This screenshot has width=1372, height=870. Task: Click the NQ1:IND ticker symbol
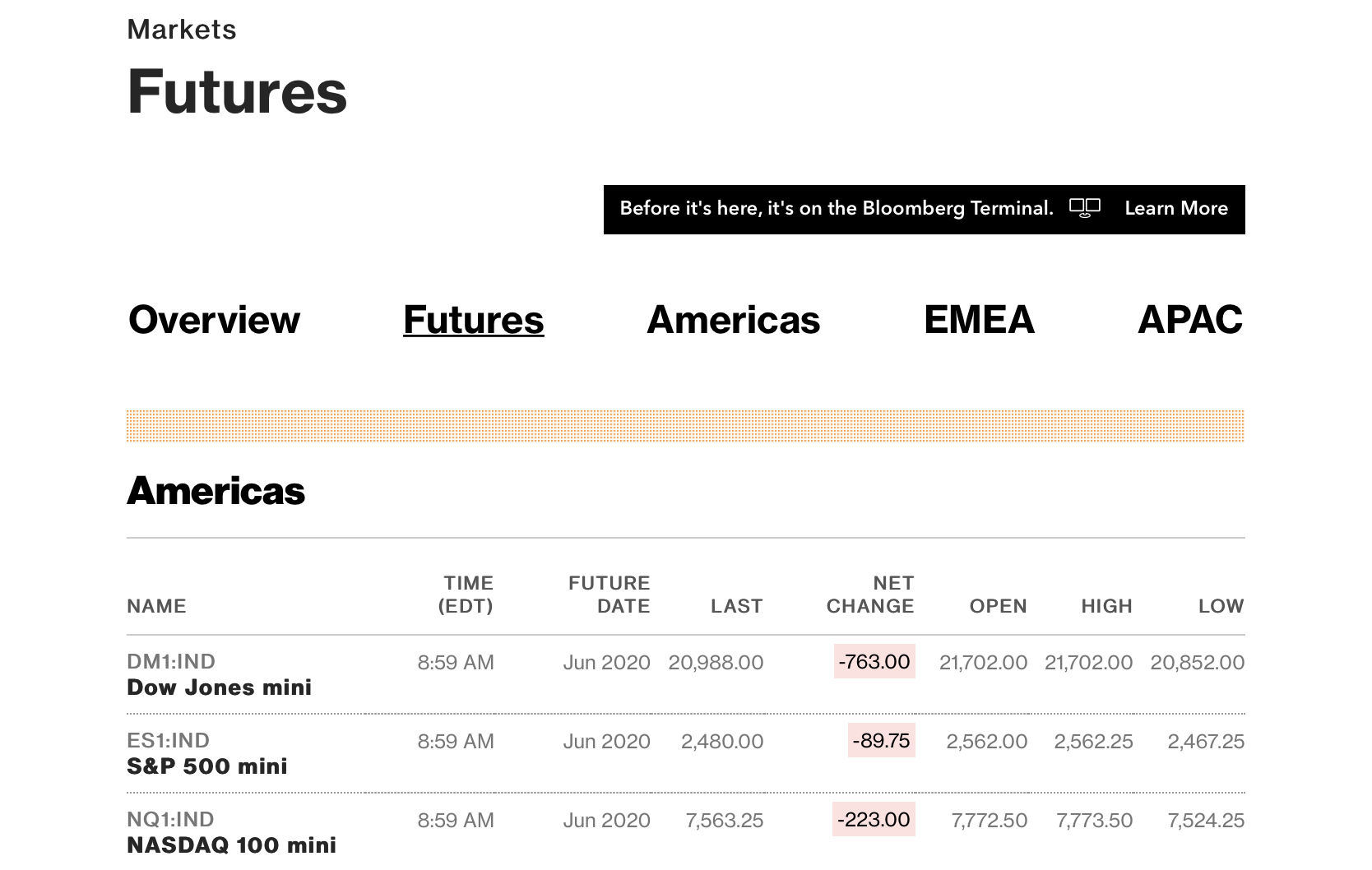[170, 819]
